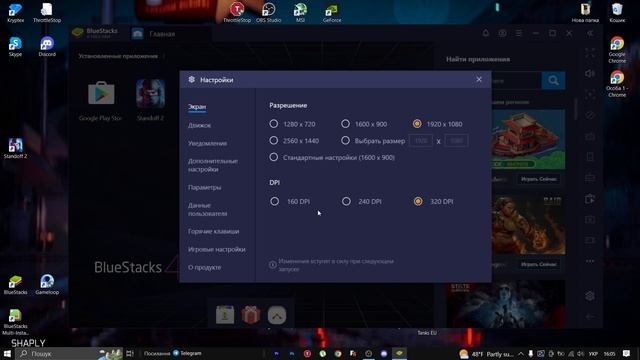The height and width of the screenshot is (360, 640).
Task: Open Skype desktop shortcut
Action: (15, 46)
